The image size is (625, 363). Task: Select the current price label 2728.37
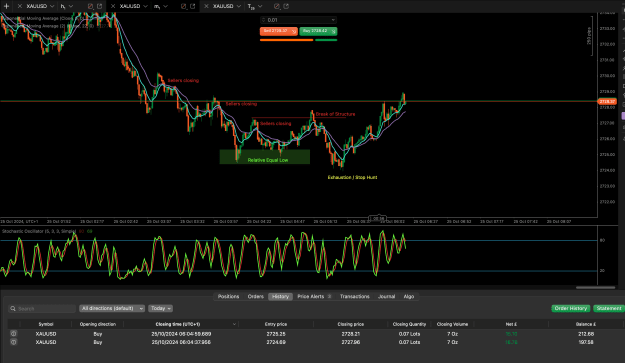coord(607,102)
